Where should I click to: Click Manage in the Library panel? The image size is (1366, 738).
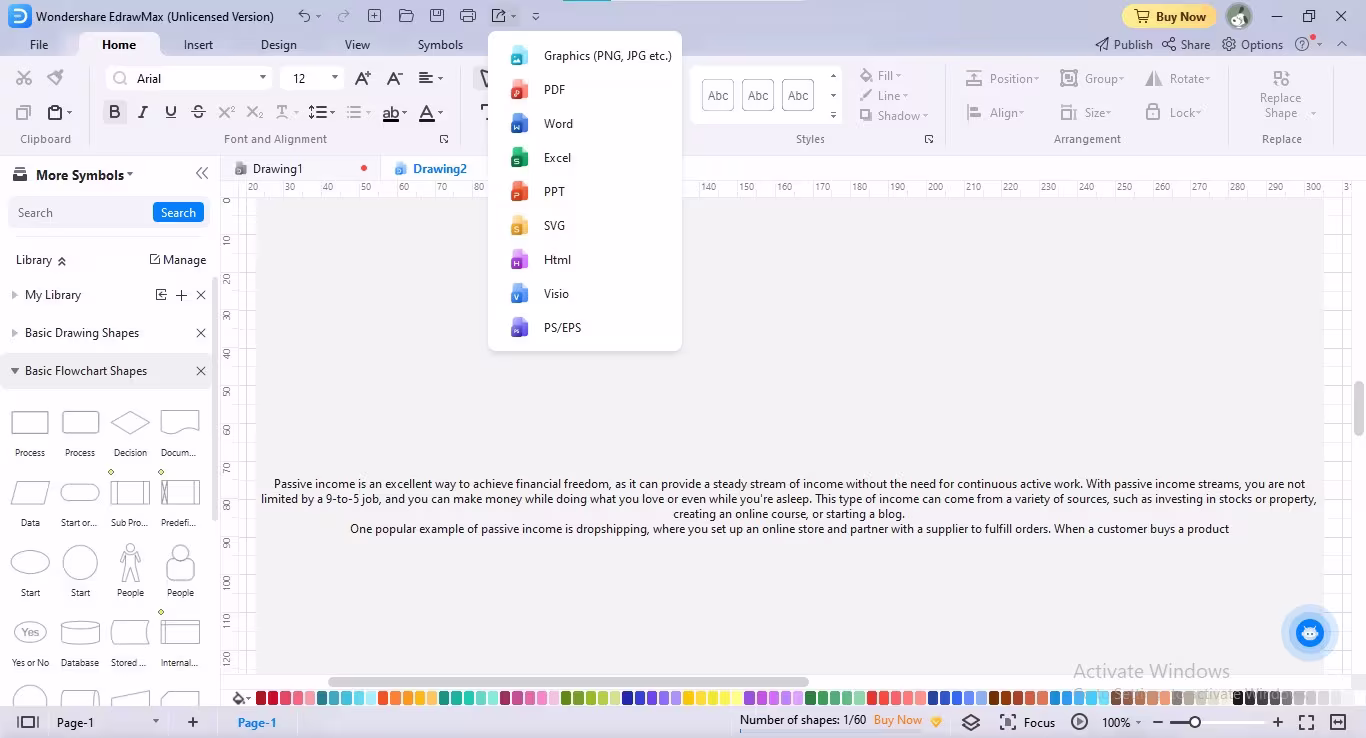[177, 260]
